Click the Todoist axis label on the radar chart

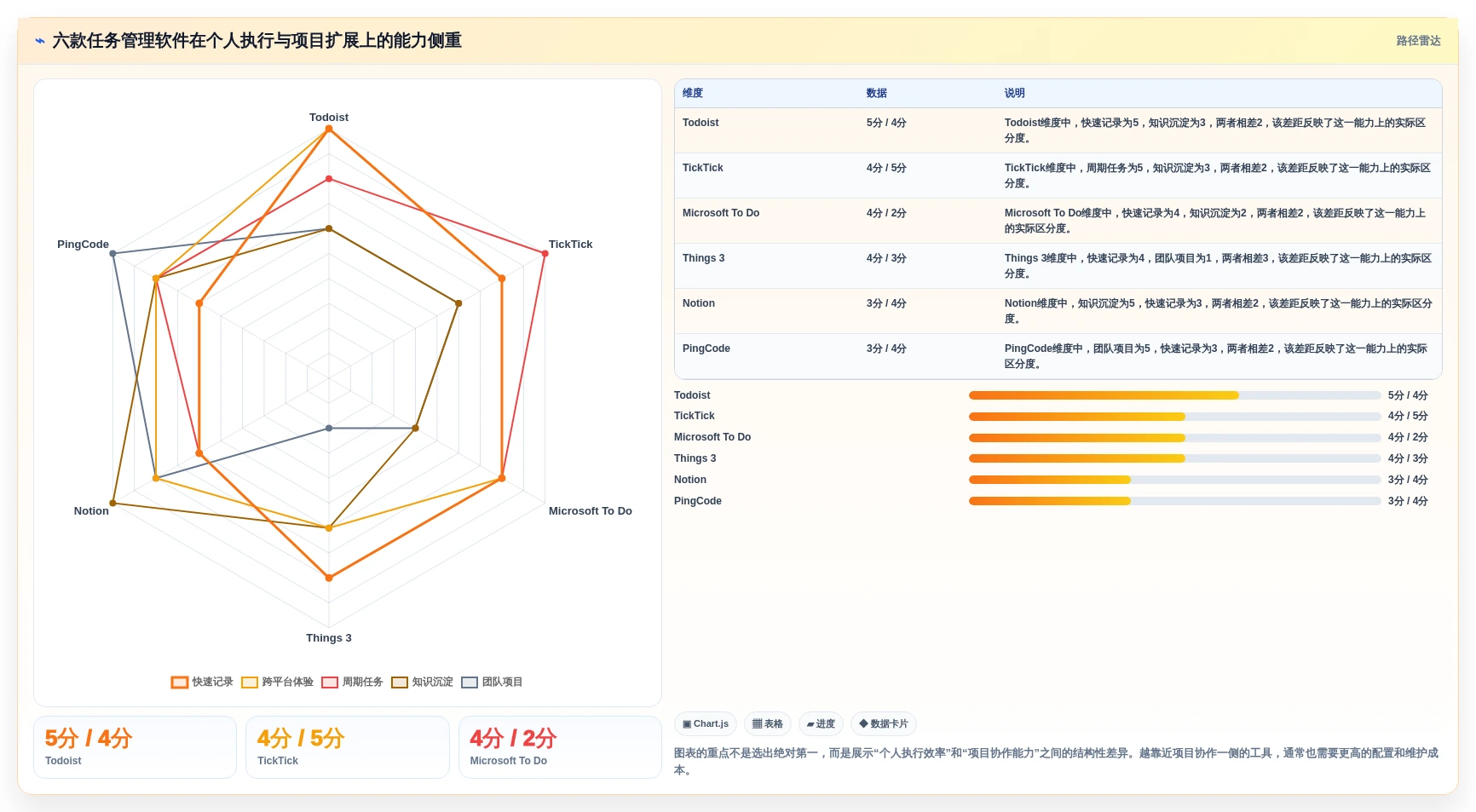pos(329,118)
